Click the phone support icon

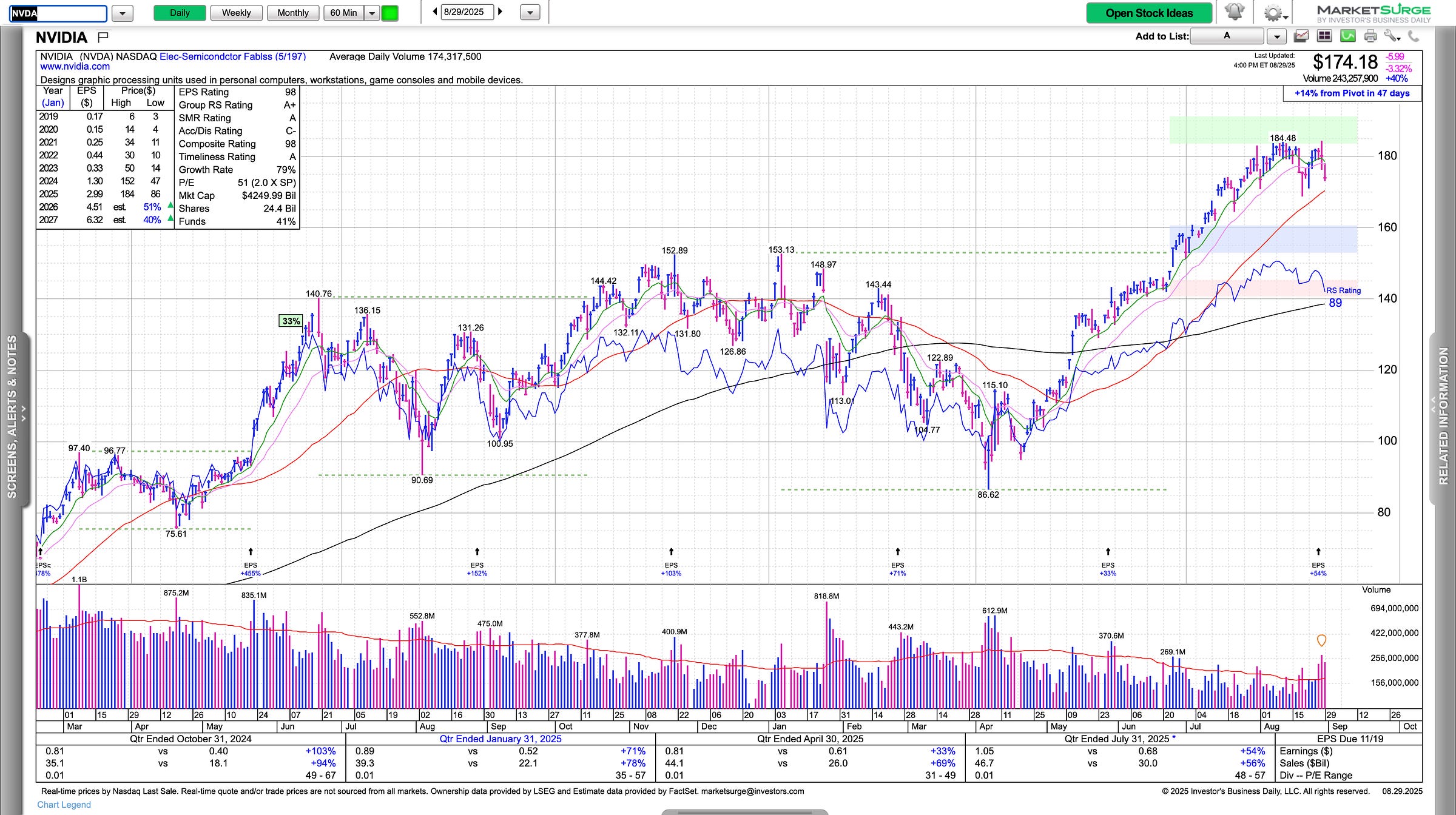pos(1414,36)
